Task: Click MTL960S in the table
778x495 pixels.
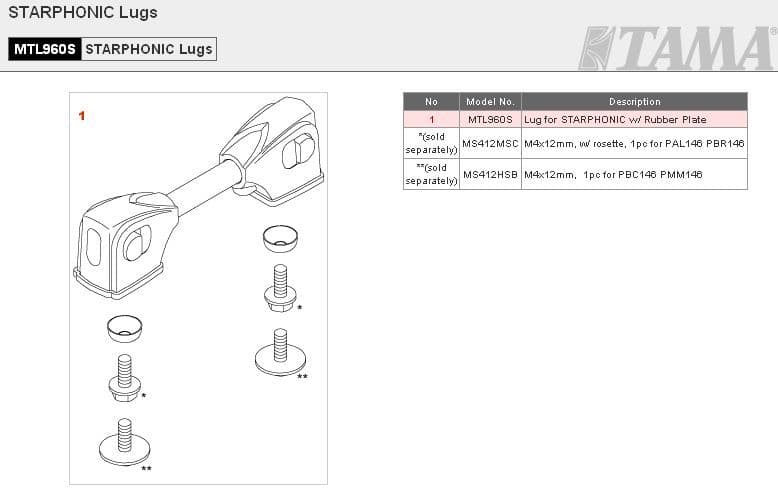Action: pos(490,120)
